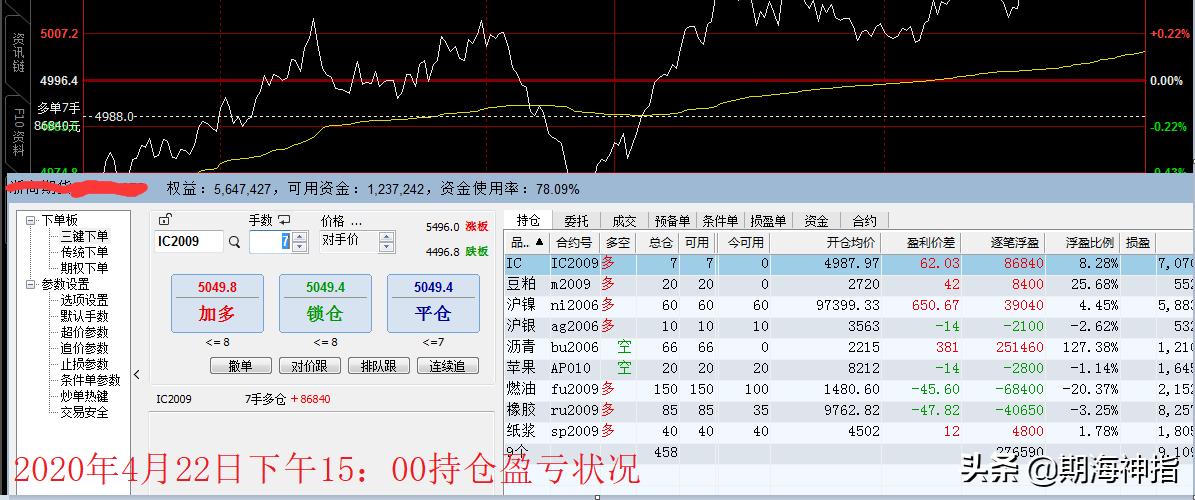Collapse the left tree panel with the chevron
The width and height of the screenshot is (1195, 500).
coord(136,374)
